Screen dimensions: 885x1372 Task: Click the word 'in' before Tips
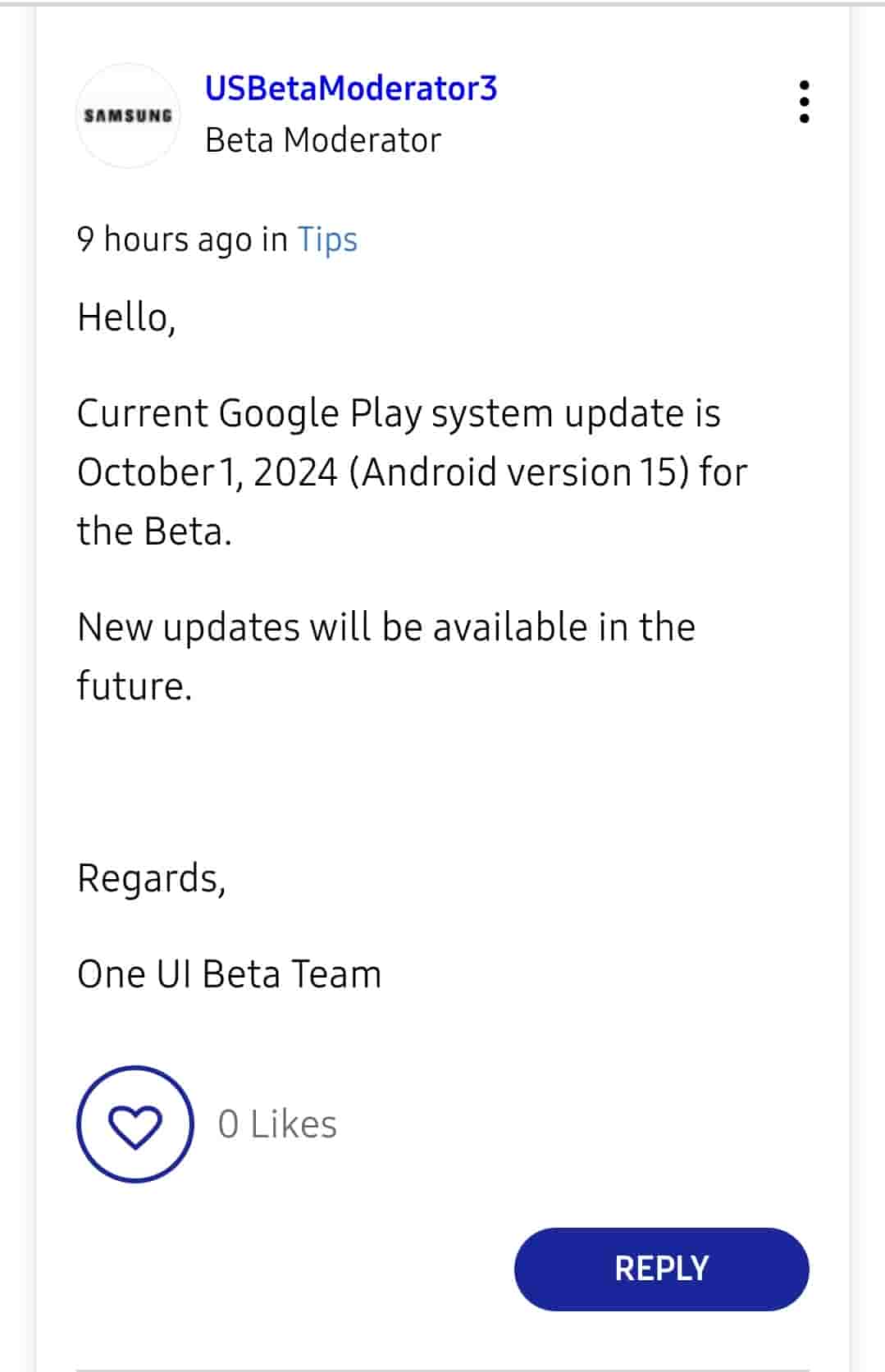coord(275,239)
